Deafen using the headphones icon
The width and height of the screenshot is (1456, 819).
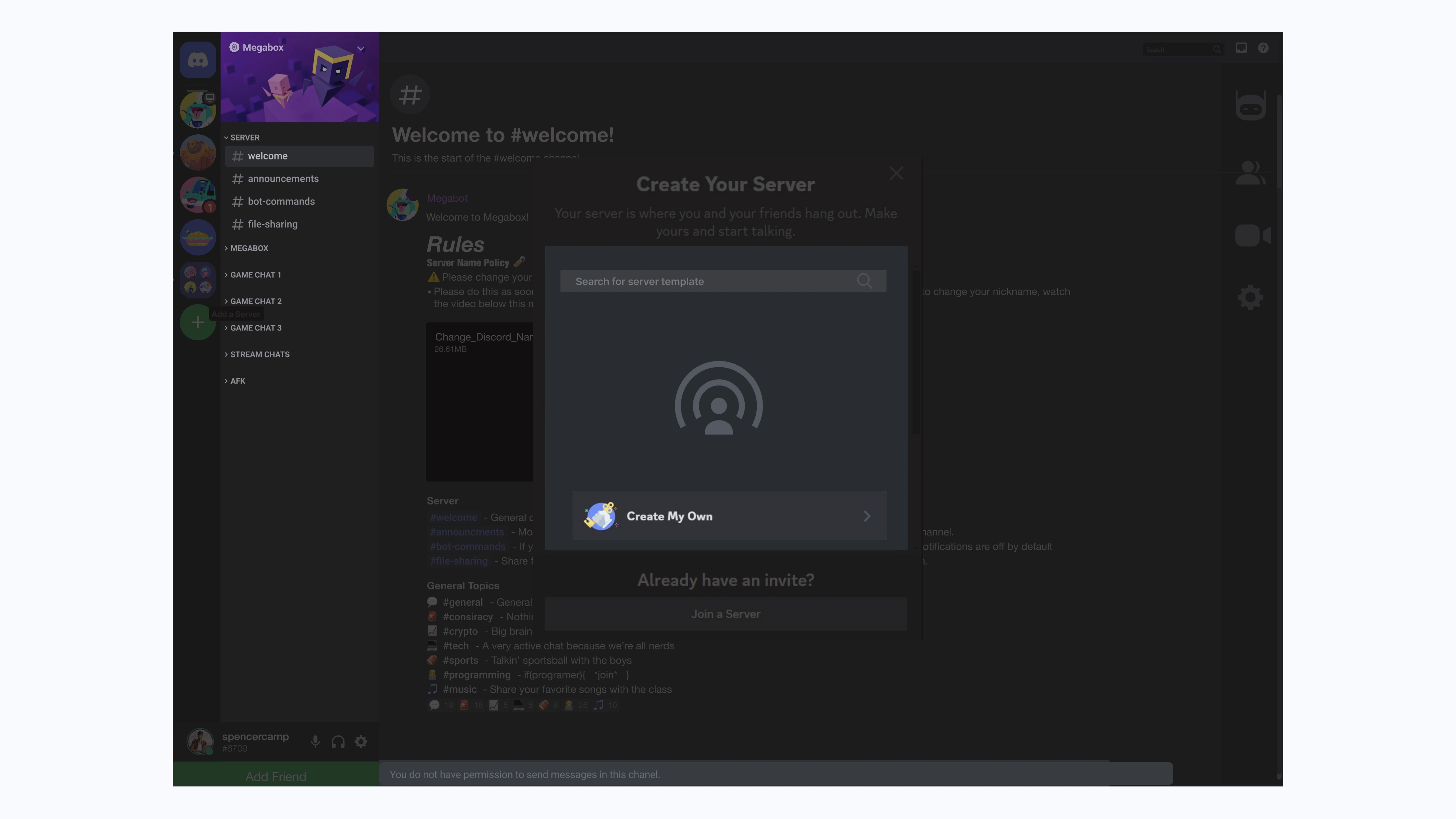[x=338, y=741]
